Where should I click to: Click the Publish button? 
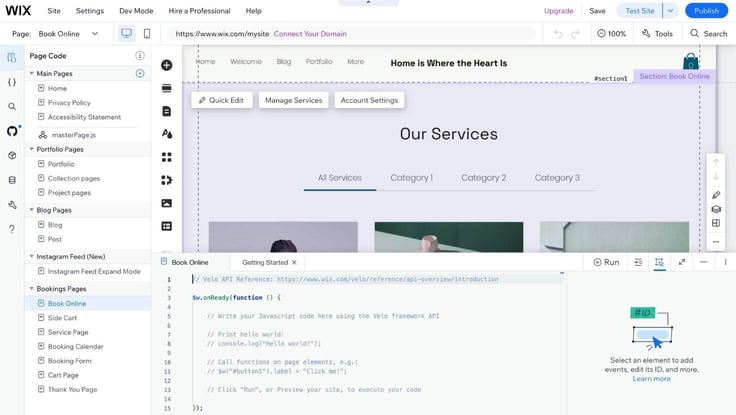(706, 11)
